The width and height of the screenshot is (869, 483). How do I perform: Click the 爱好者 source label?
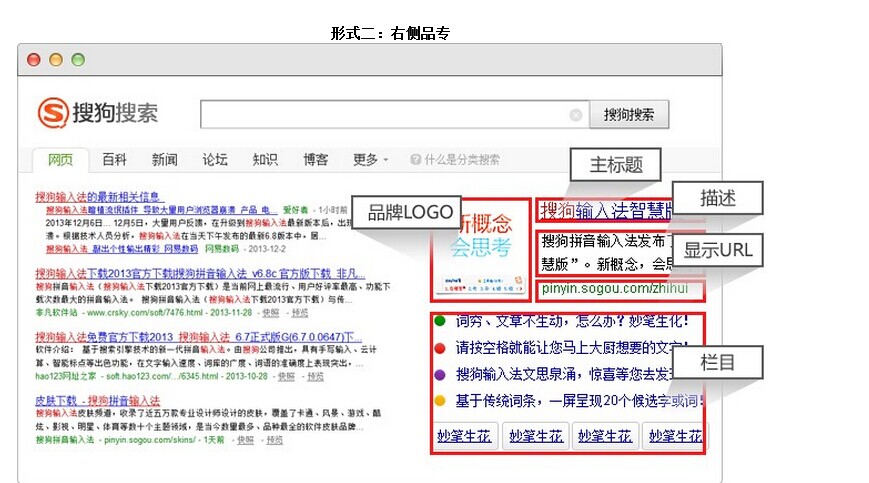point(295,210)
